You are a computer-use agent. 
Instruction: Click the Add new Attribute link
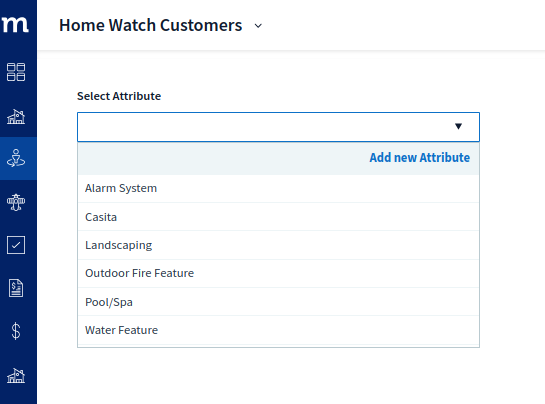pos(420,157)
